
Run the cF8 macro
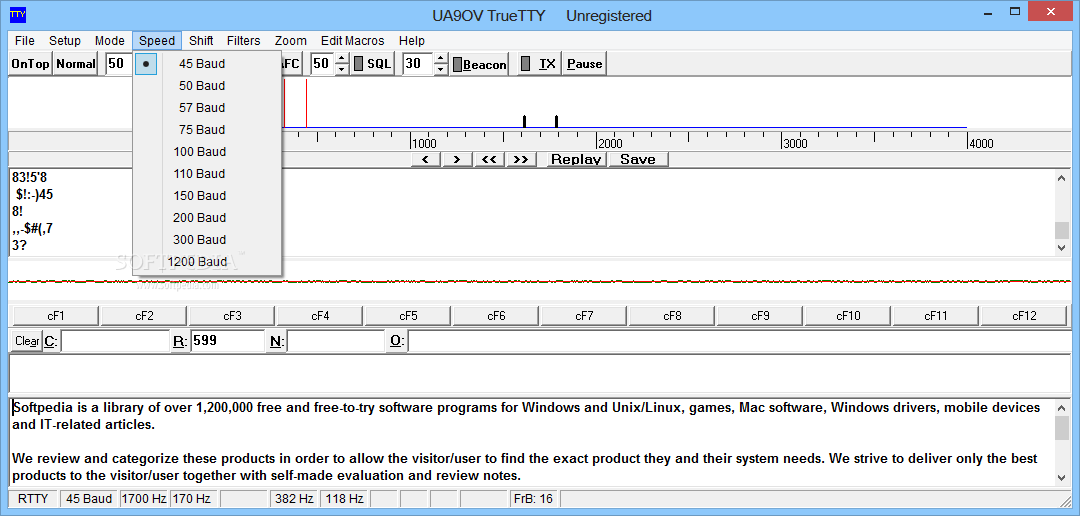(x=672, y=316)
